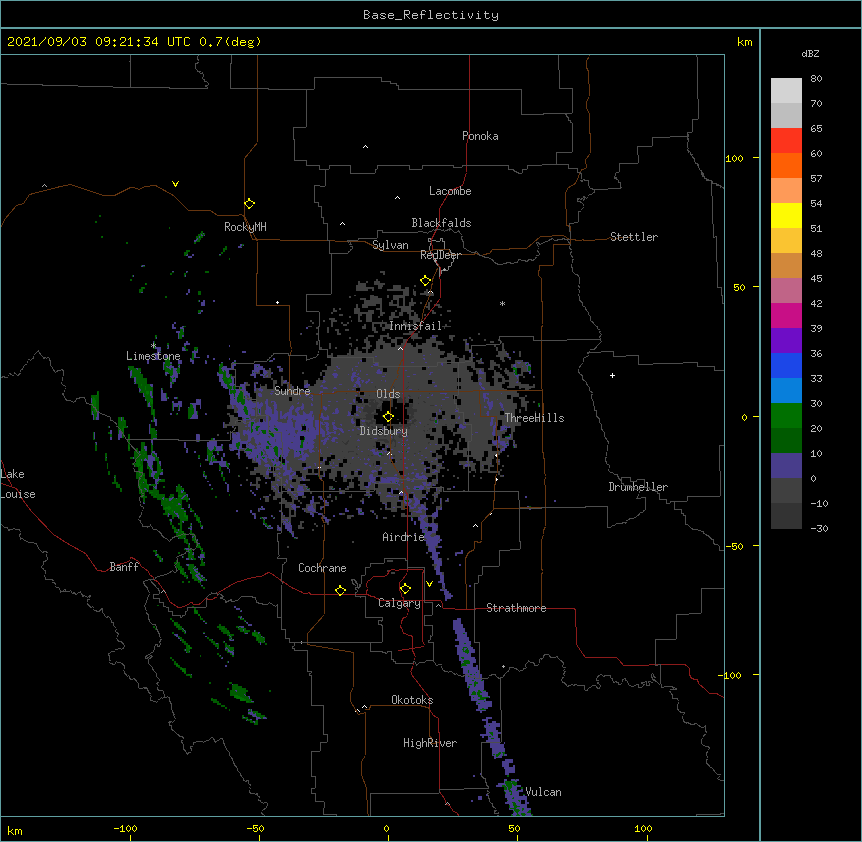Click the 80 value in the dBZ legend
This screenshot has width=862, height=842.
click(816, 79)
